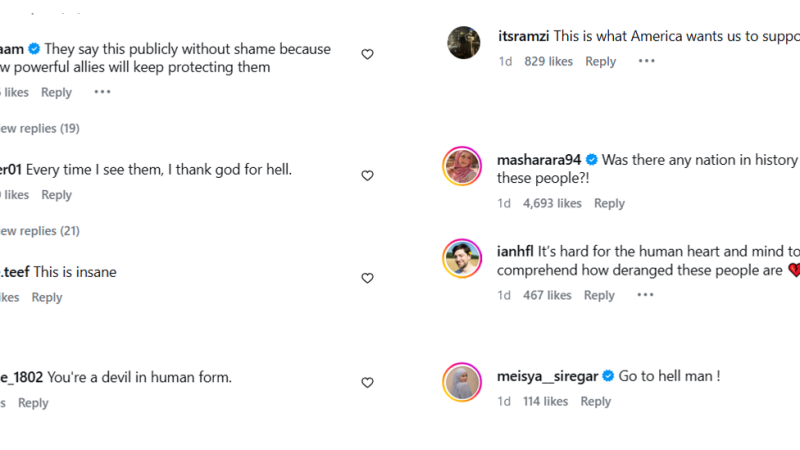800x450 pixels.
Task: Open masharara94's profile picture
Action: 463,166
